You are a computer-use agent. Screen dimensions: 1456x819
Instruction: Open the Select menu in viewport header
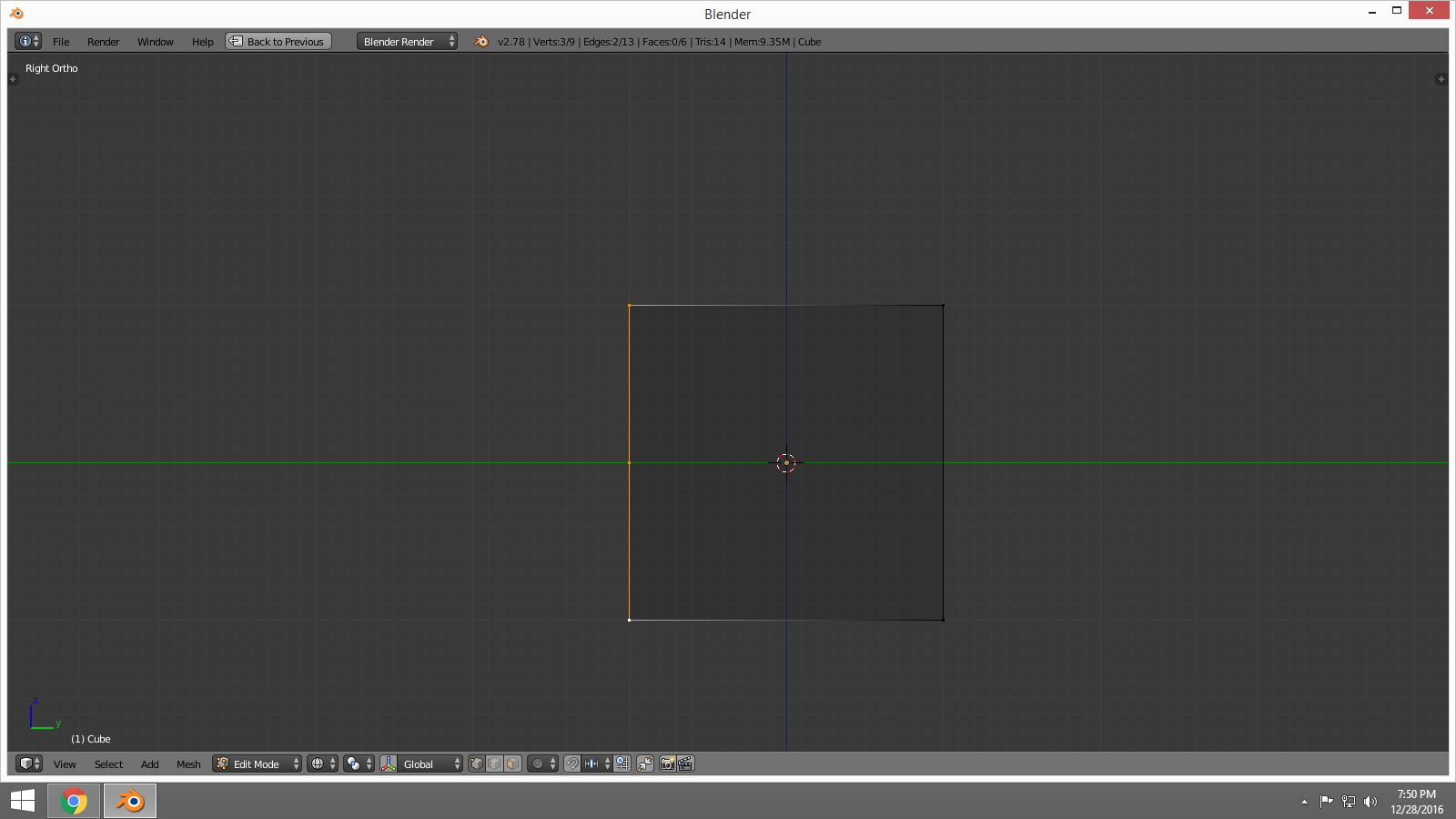108,764
